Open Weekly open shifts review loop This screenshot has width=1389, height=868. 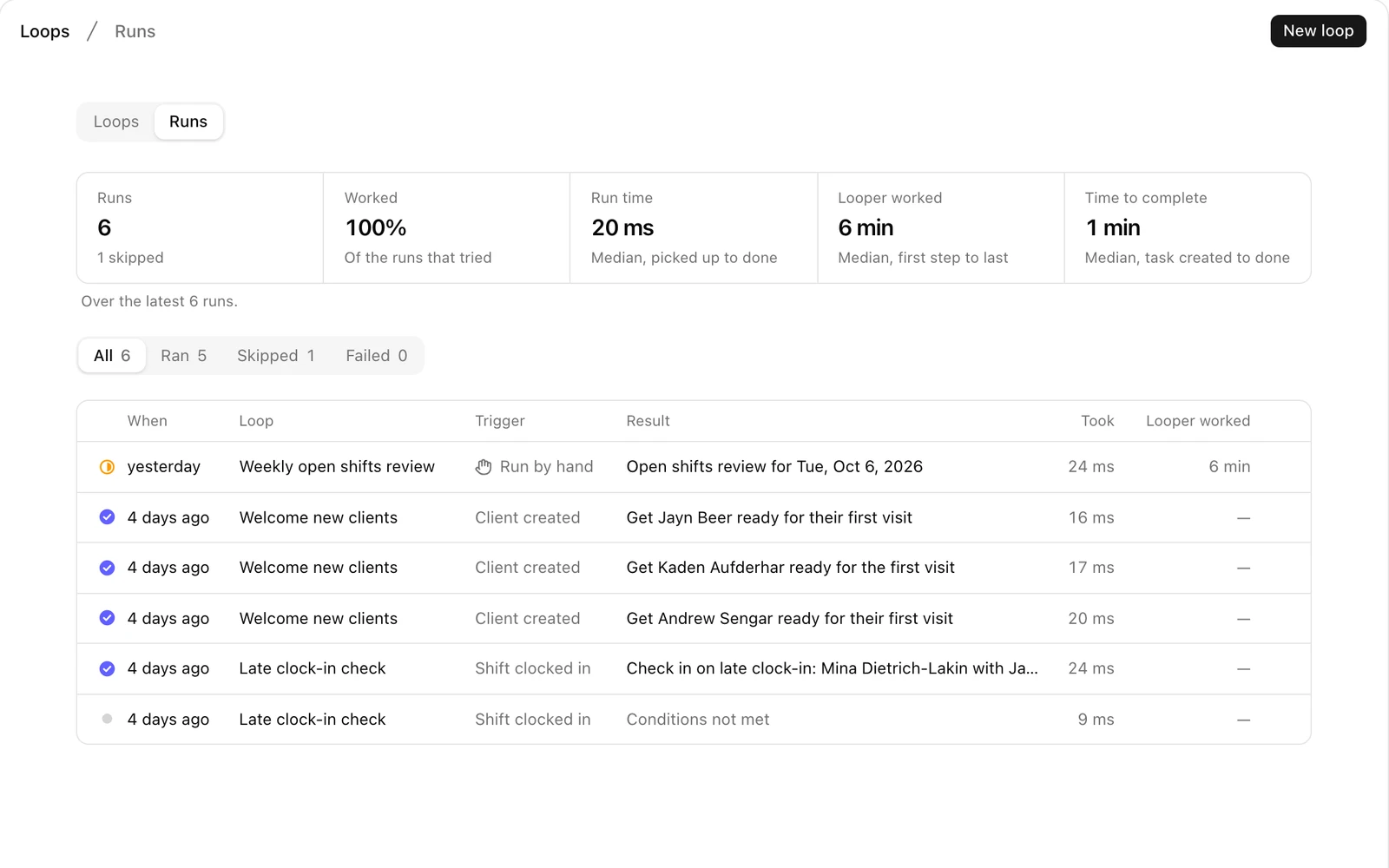pos(337,467)
